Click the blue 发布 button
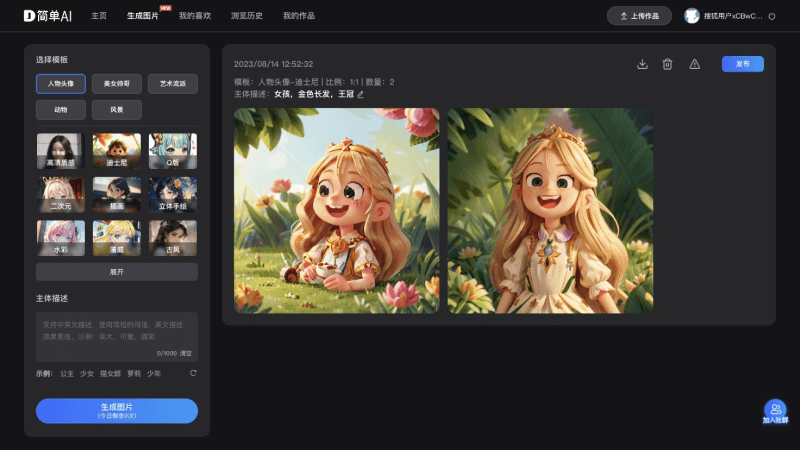 [x=742, y=64]
